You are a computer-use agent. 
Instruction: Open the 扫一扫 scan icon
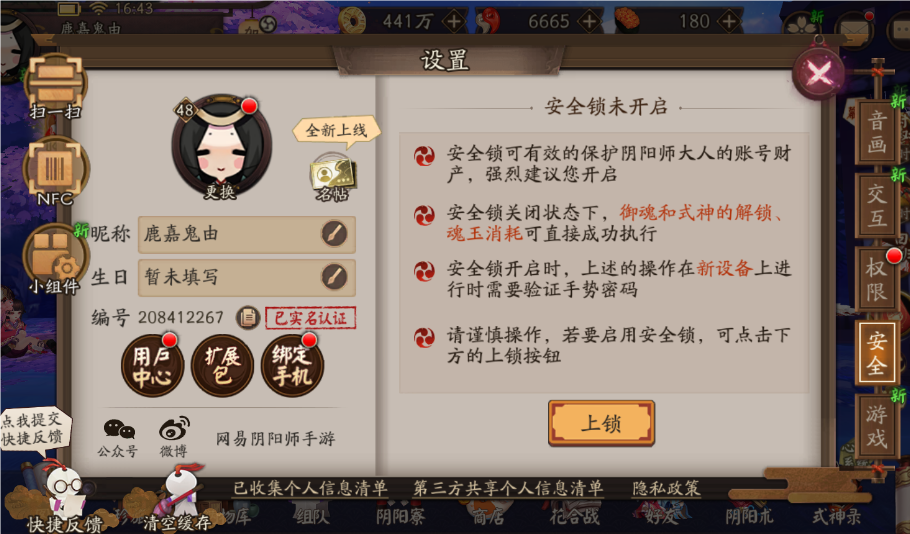(55, 86)
